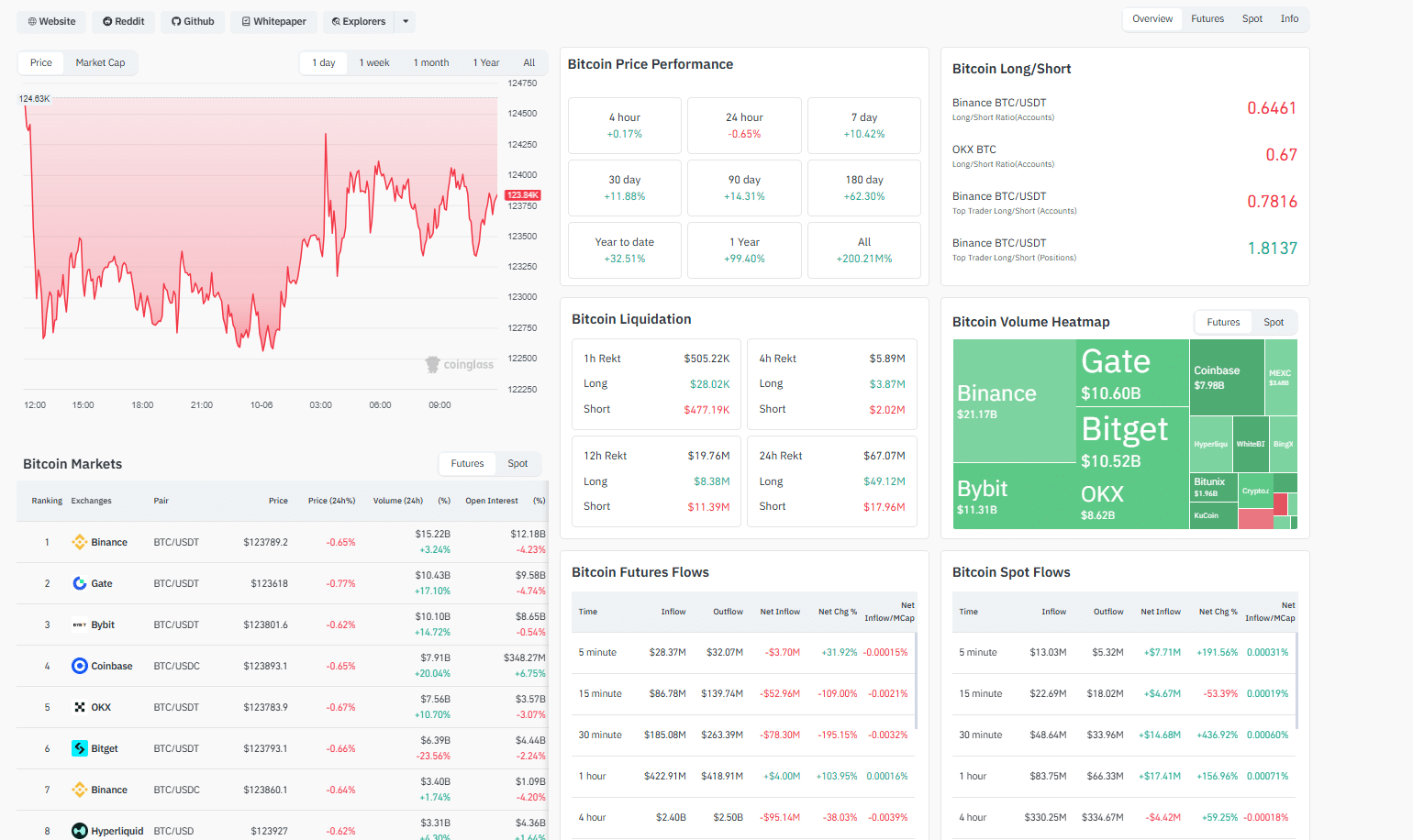The image size is (1413, 840).
Task: Click the Bitget logo in Bitcoin Markets
Action: tap(82, 748)
